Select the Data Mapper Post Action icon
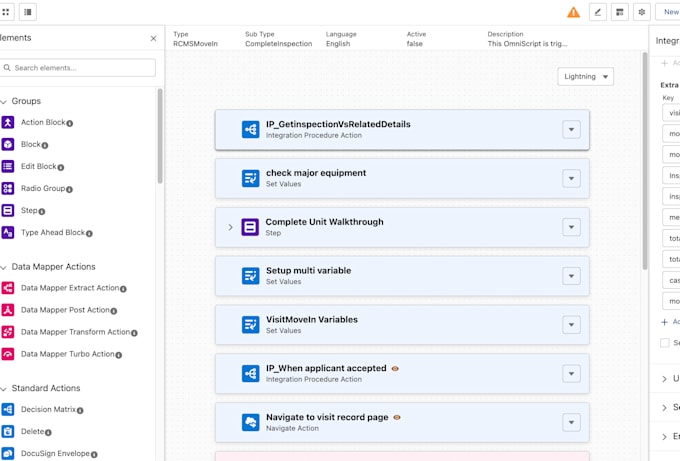 click(8, 310)
